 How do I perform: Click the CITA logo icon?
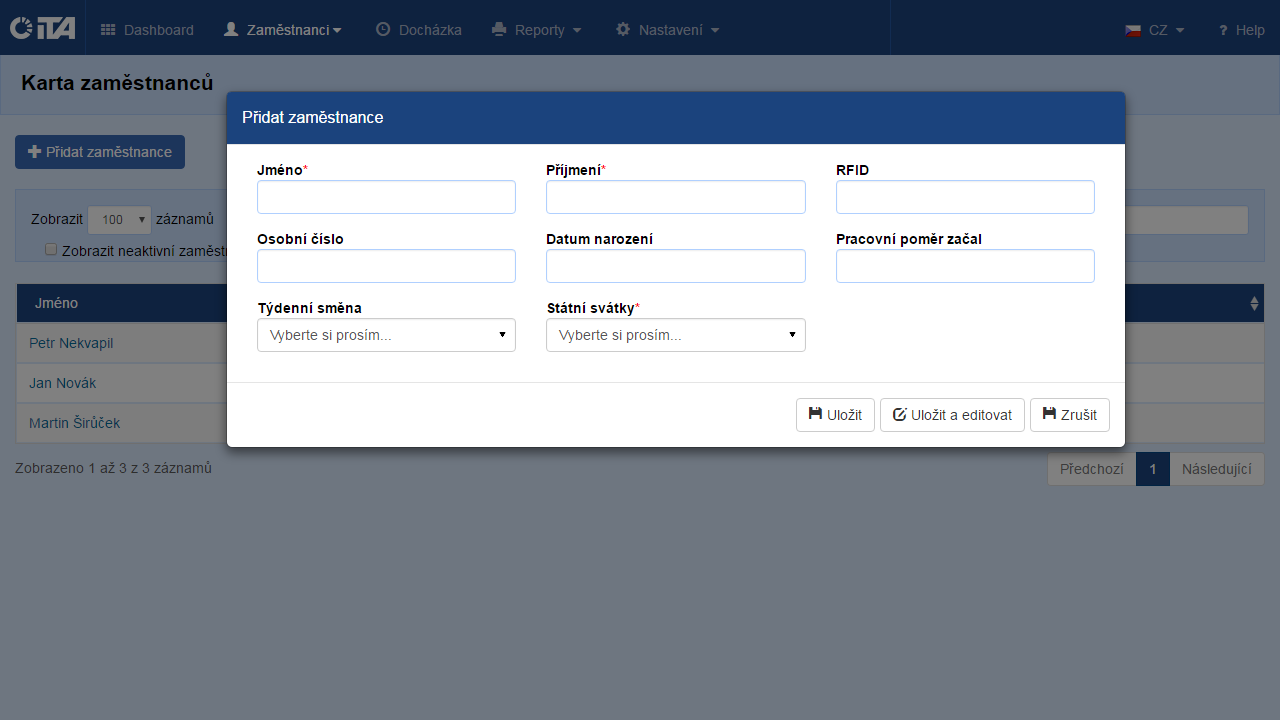42,28
